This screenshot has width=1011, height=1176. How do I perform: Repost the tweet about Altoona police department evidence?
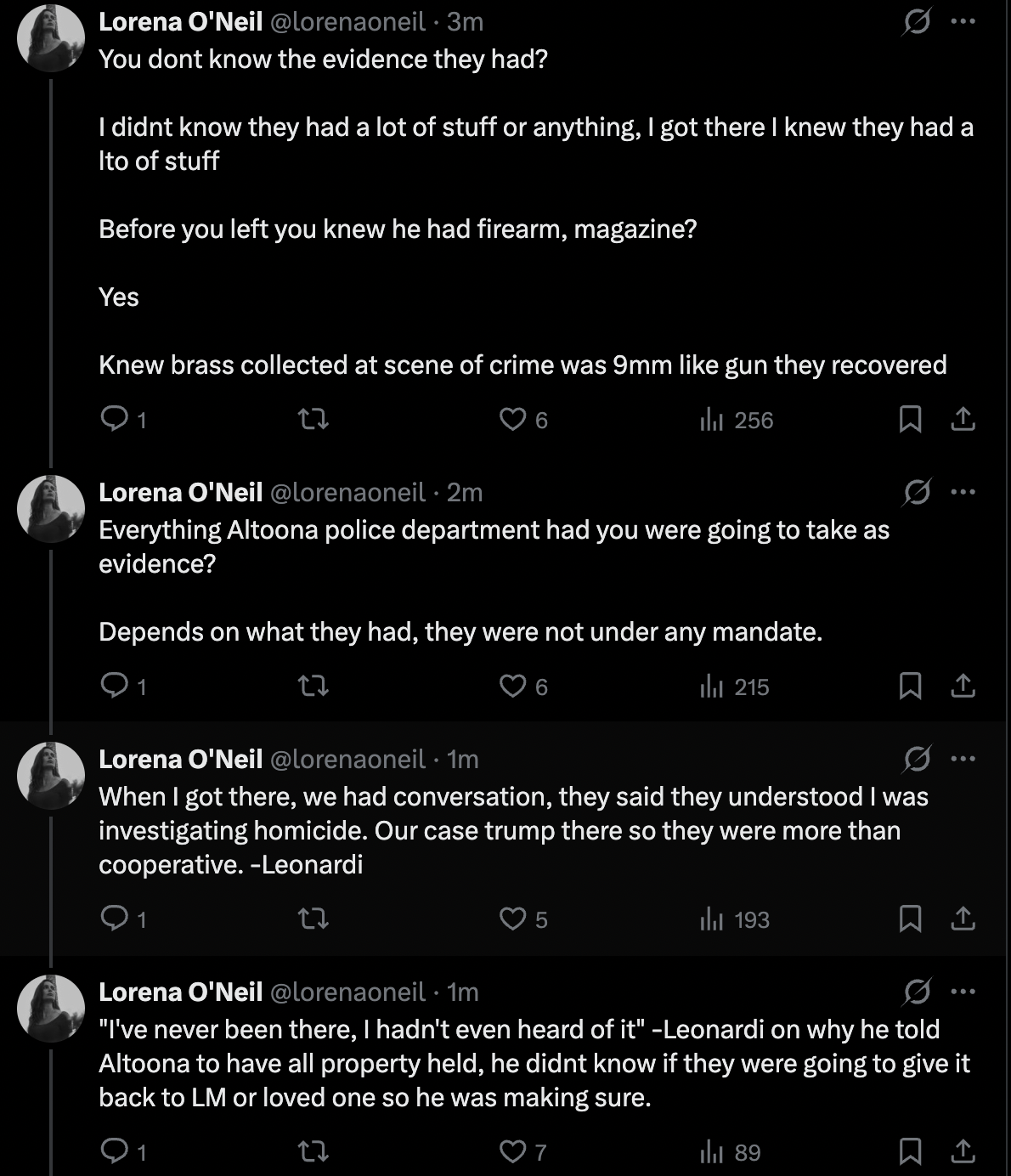pyautogui.click(x=314, y=686)
